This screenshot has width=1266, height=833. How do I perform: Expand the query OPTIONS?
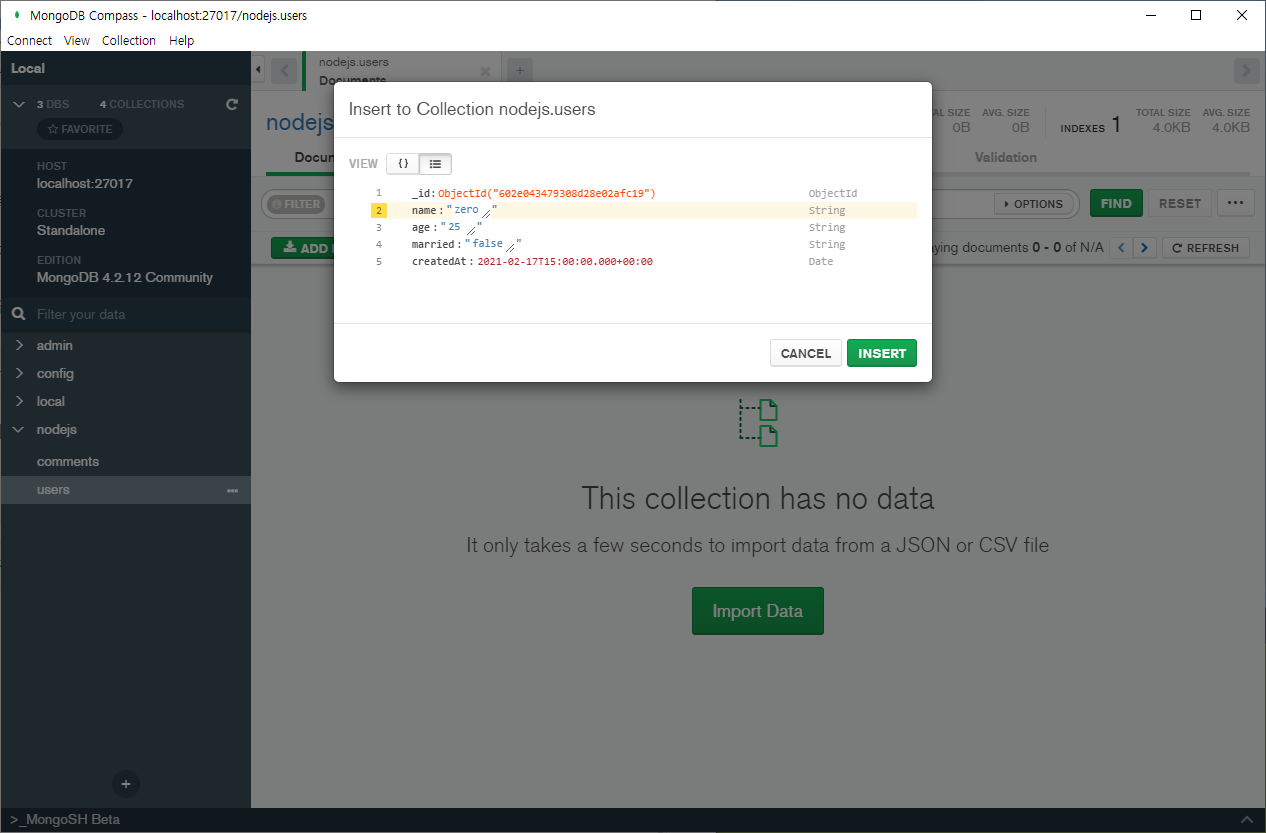click(1033, 204)
